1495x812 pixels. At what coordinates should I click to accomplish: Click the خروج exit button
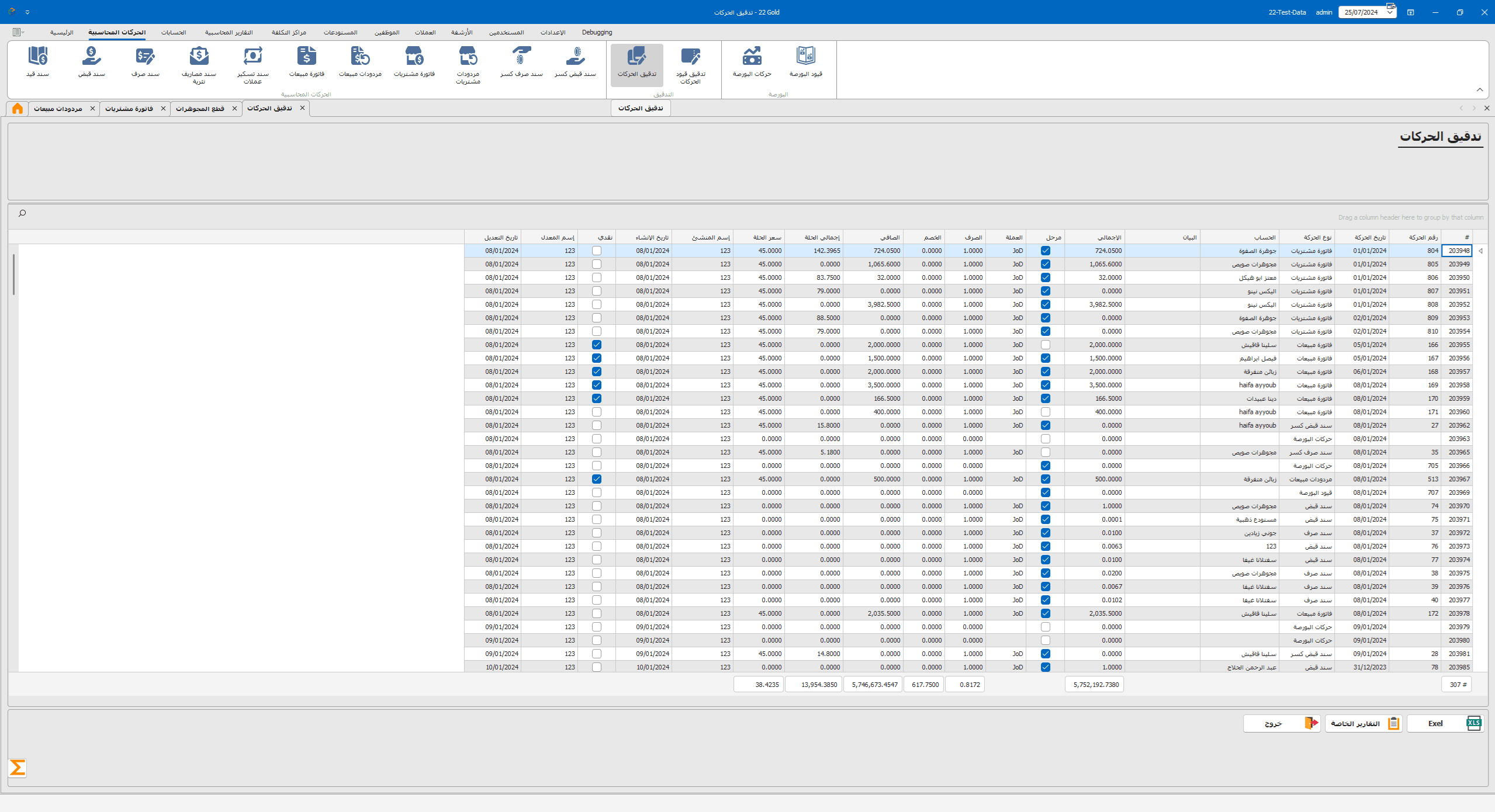(1282, 723)
